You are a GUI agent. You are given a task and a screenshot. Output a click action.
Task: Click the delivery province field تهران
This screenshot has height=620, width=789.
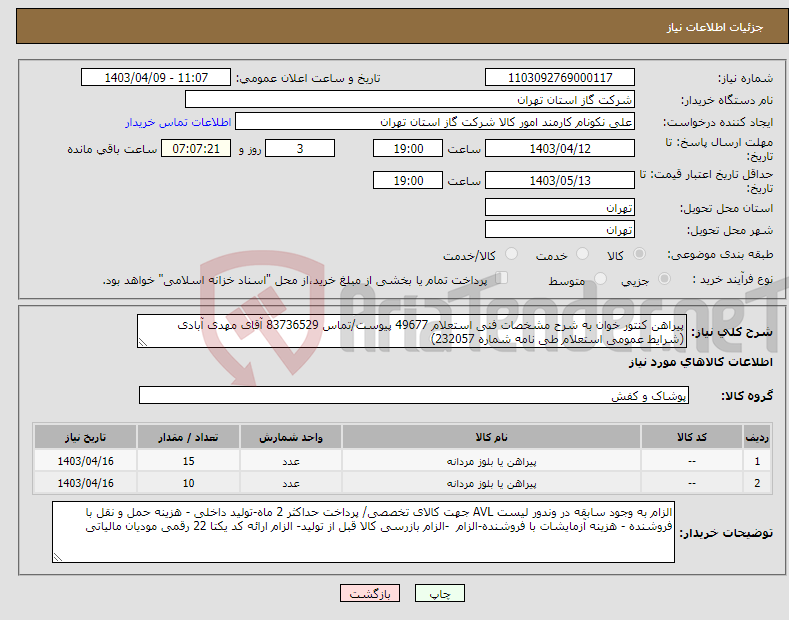(x=560, y=207)
